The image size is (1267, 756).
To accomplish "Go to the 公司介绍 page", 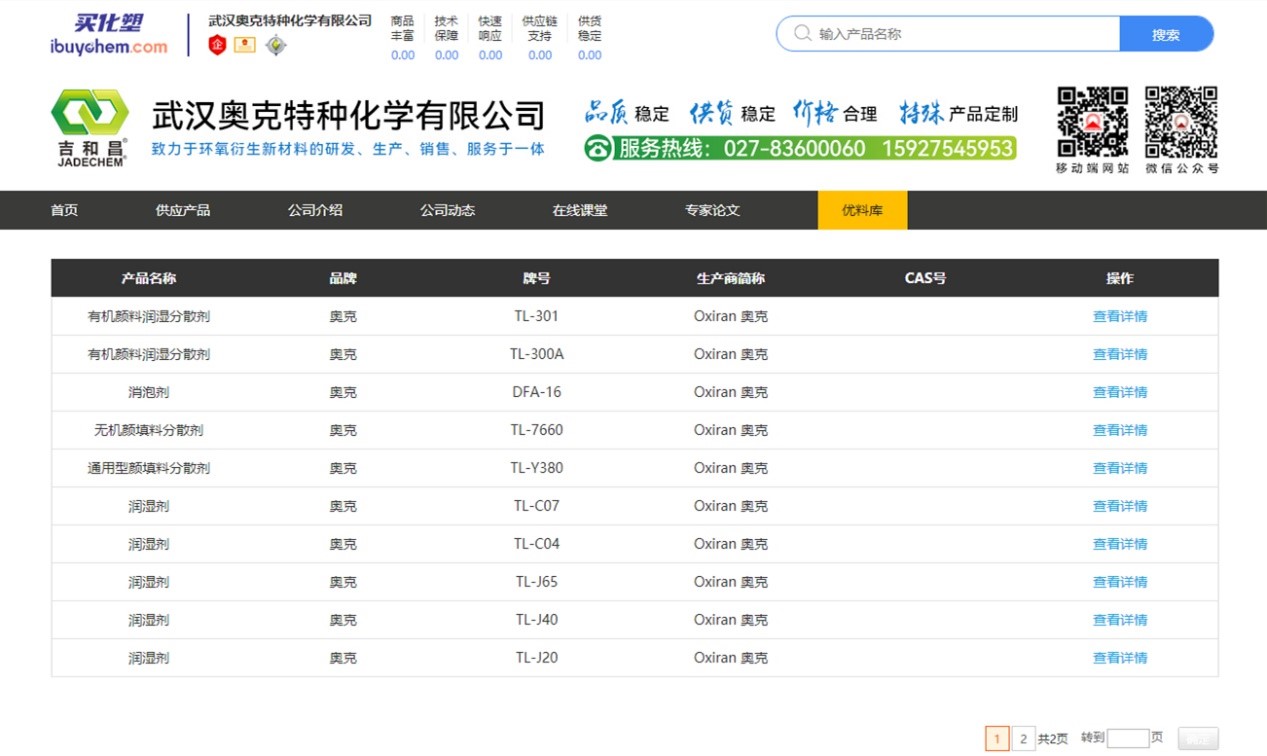I will [x=315, y=210].
